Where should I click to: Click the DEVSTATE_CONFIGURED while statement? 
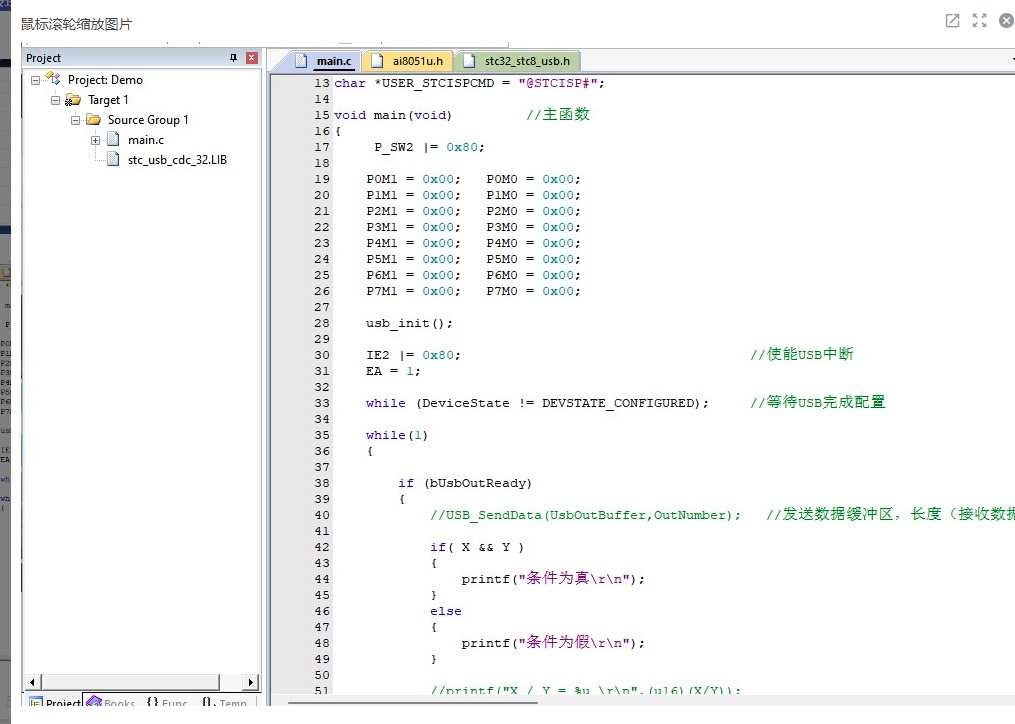(x=537, y=403)
